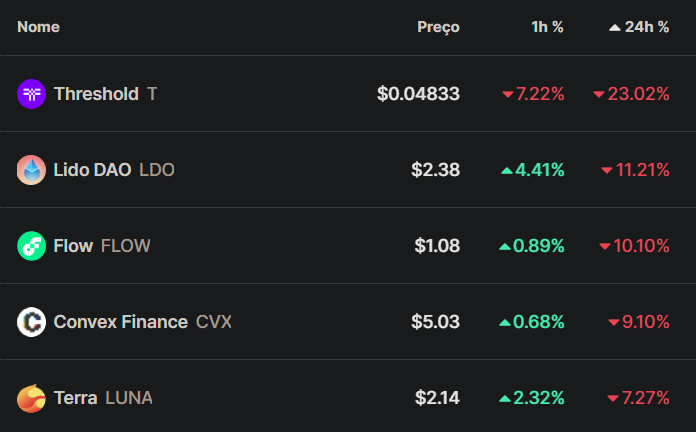Click the purple Threshold coin logo
The width and height of the screenshot is (696, 432).
pyautogui.click(x=32, y=94)
